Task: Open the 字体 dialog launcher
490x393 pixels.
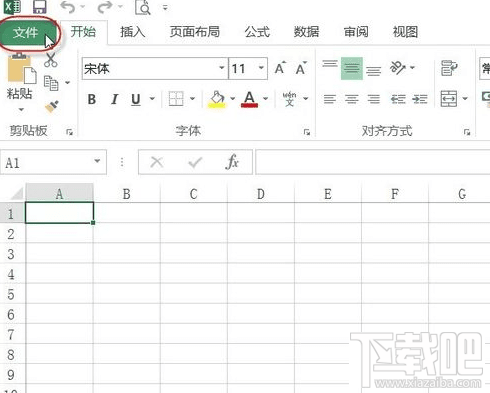Action: coord(307,132)
